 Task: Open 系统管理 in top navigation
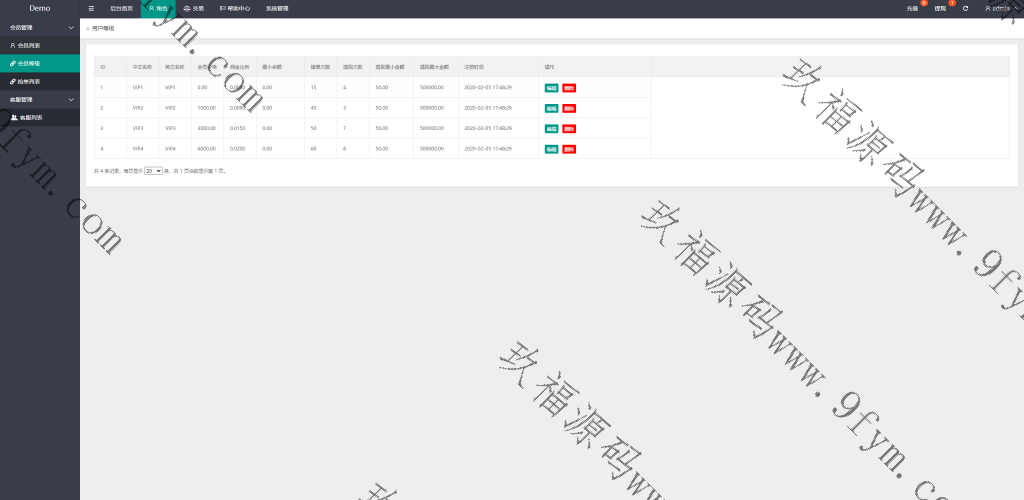coord(277,8)
